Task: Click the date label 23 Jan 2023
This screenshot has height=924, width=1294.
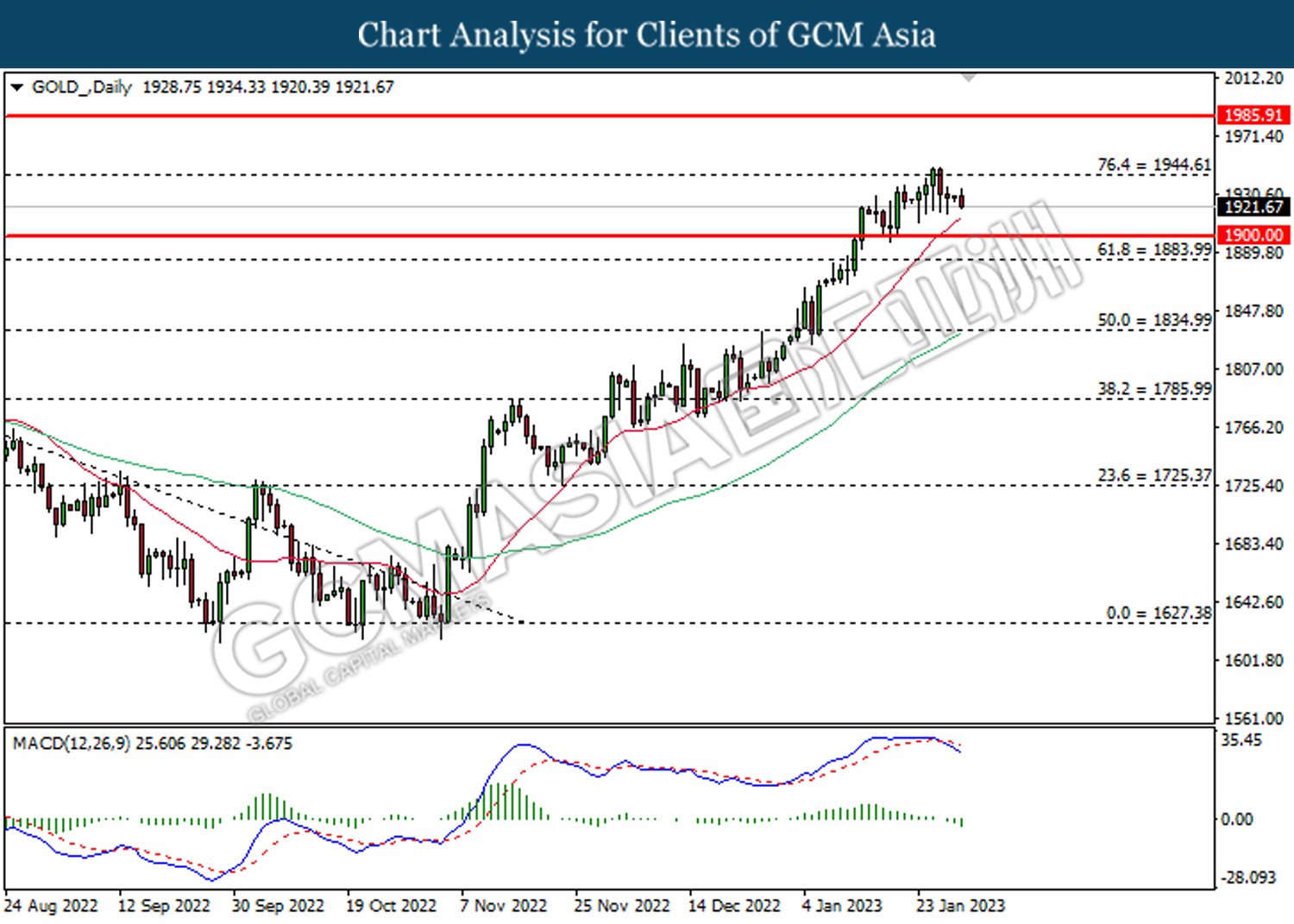Action: click(960, 906)
